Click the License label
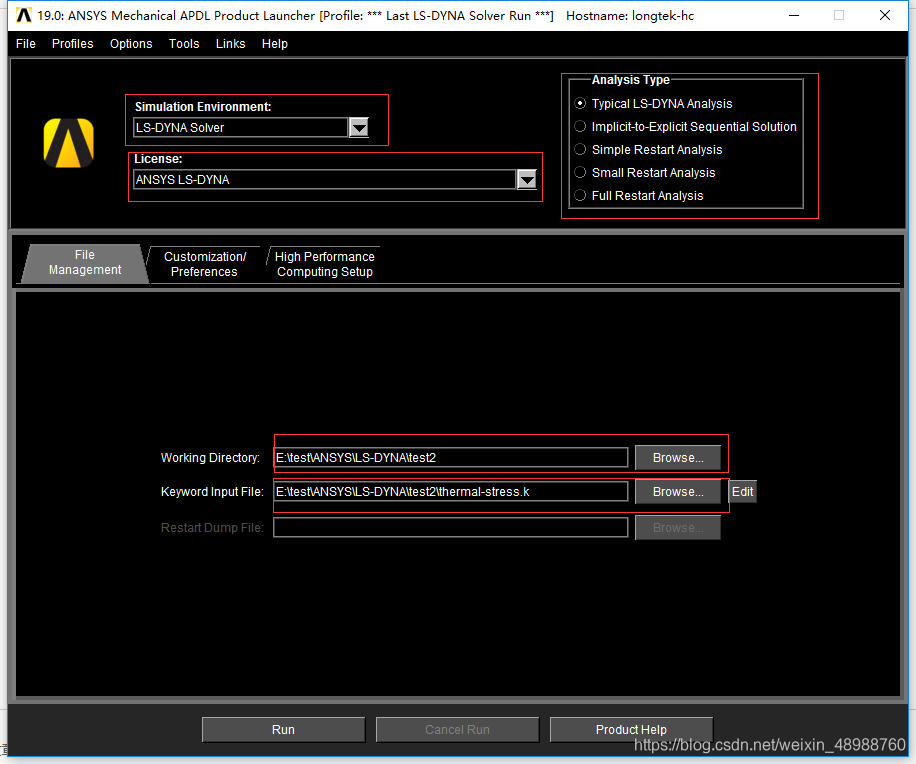The width and height of the screenshot is (916, 764). point(158,159)
